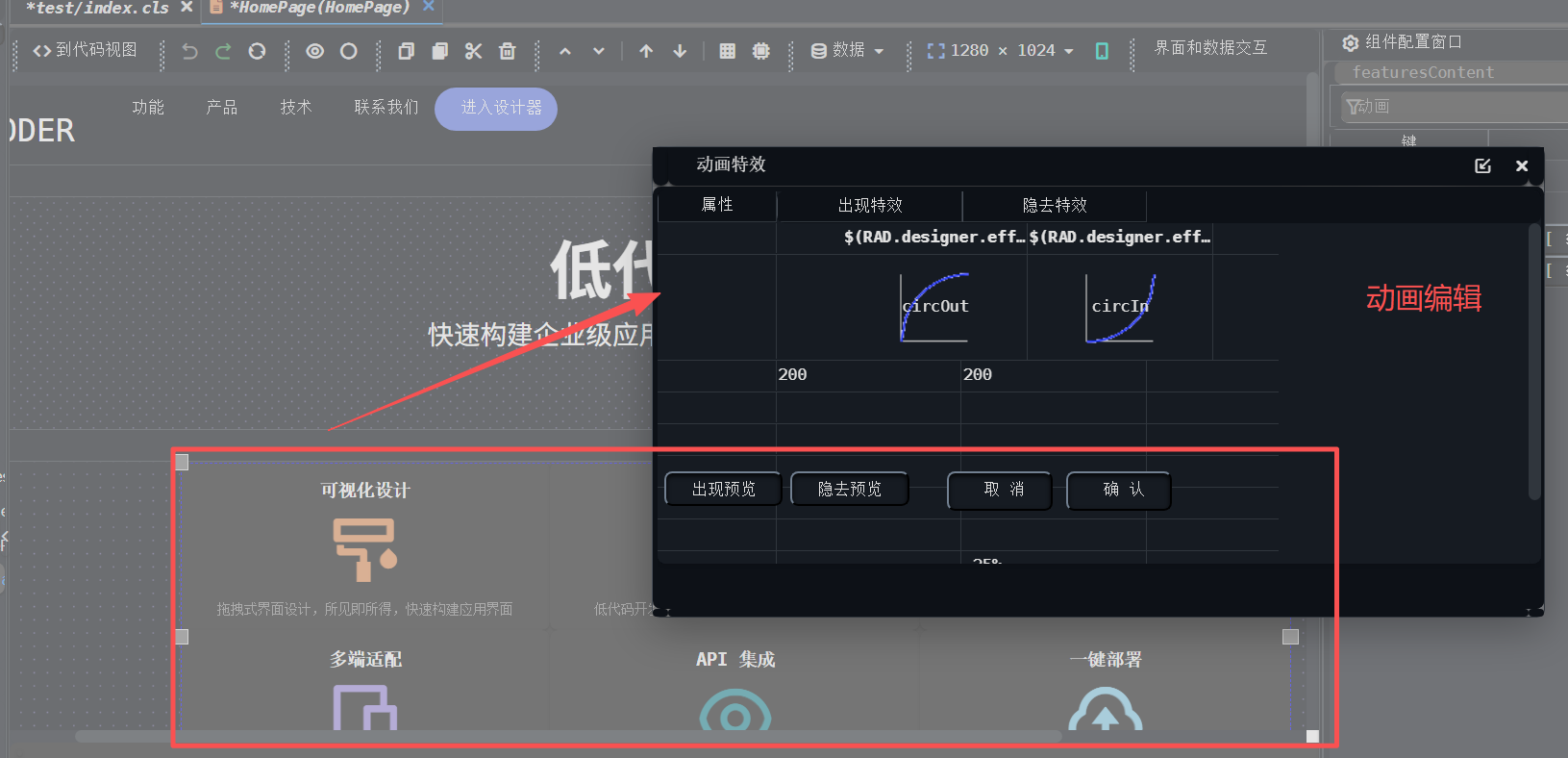Click the chevron down icon in toolbar

599,51
